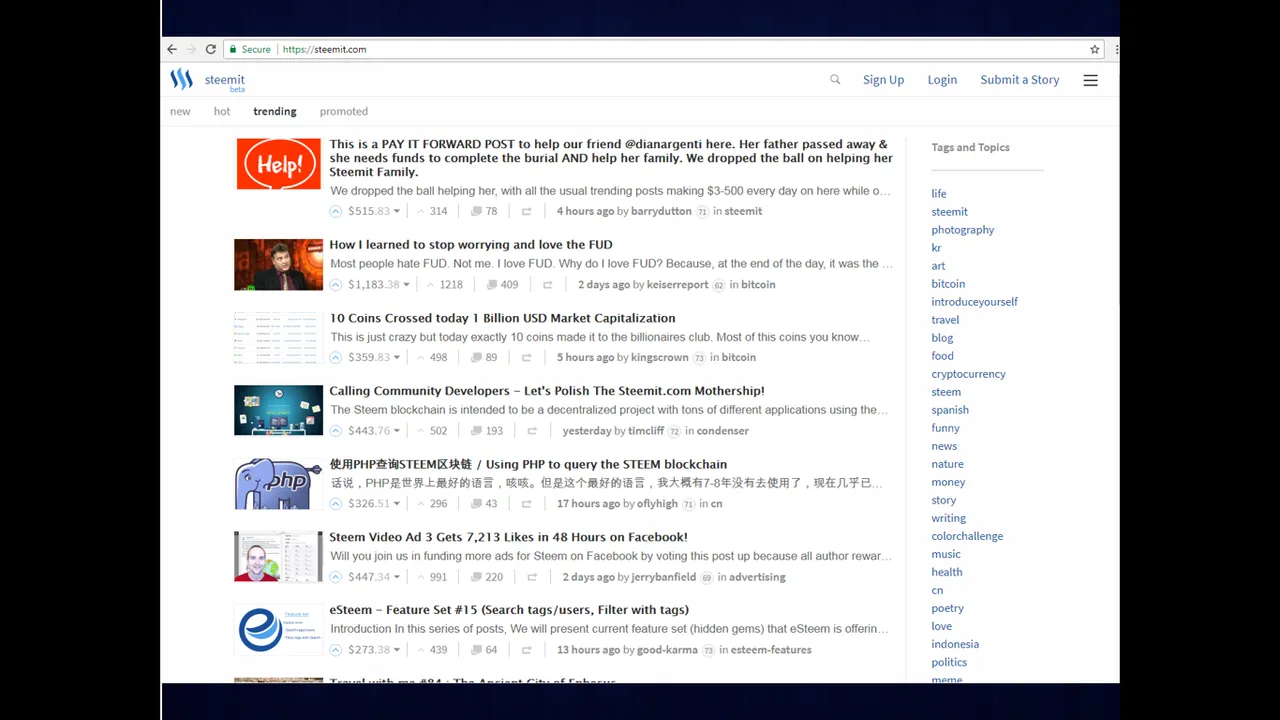Resteem the PHP STEEM blockchain post

coord(526,503)
